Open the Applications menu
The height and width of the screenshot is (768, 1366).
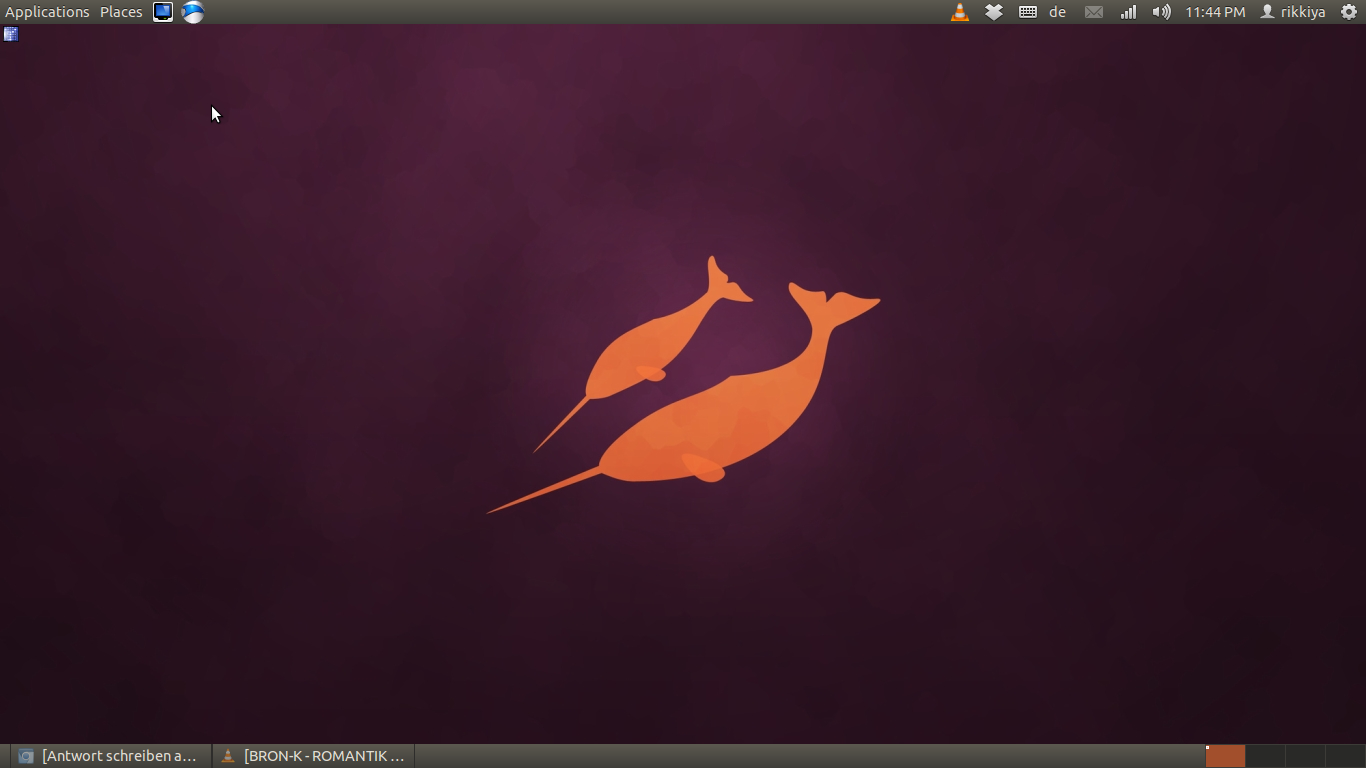pos(47,12)
